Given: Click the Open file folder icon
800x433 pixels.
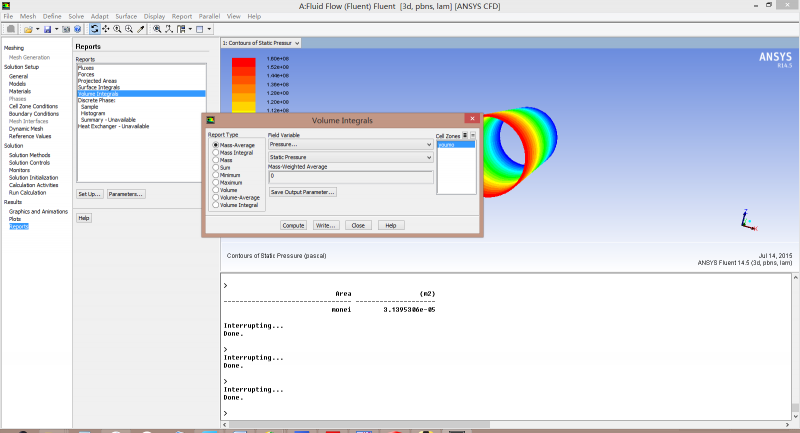Looking at the screenshot, I should pyautogui.click(x=29, y=30).
